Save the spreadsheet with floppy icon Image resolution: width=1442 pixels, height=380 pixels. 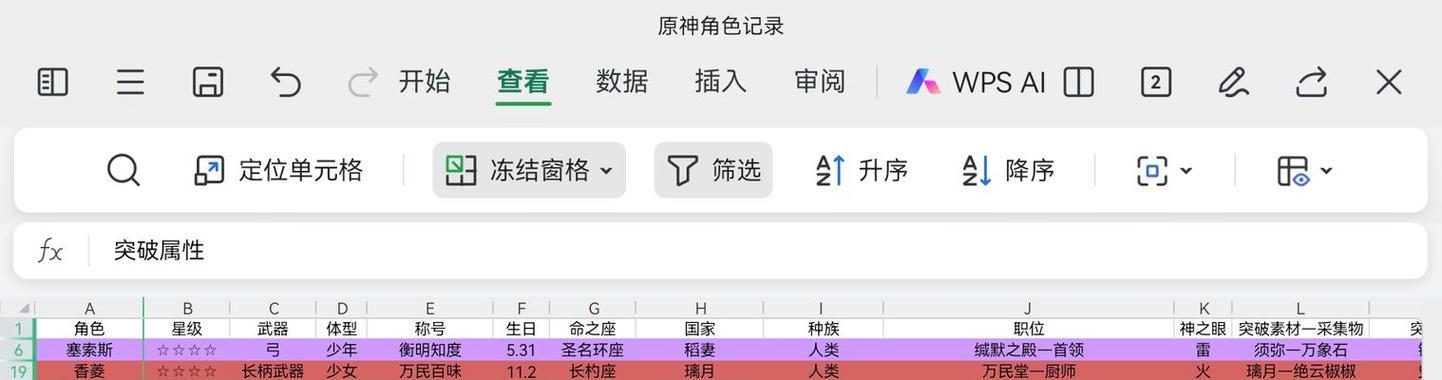[208, 82]
